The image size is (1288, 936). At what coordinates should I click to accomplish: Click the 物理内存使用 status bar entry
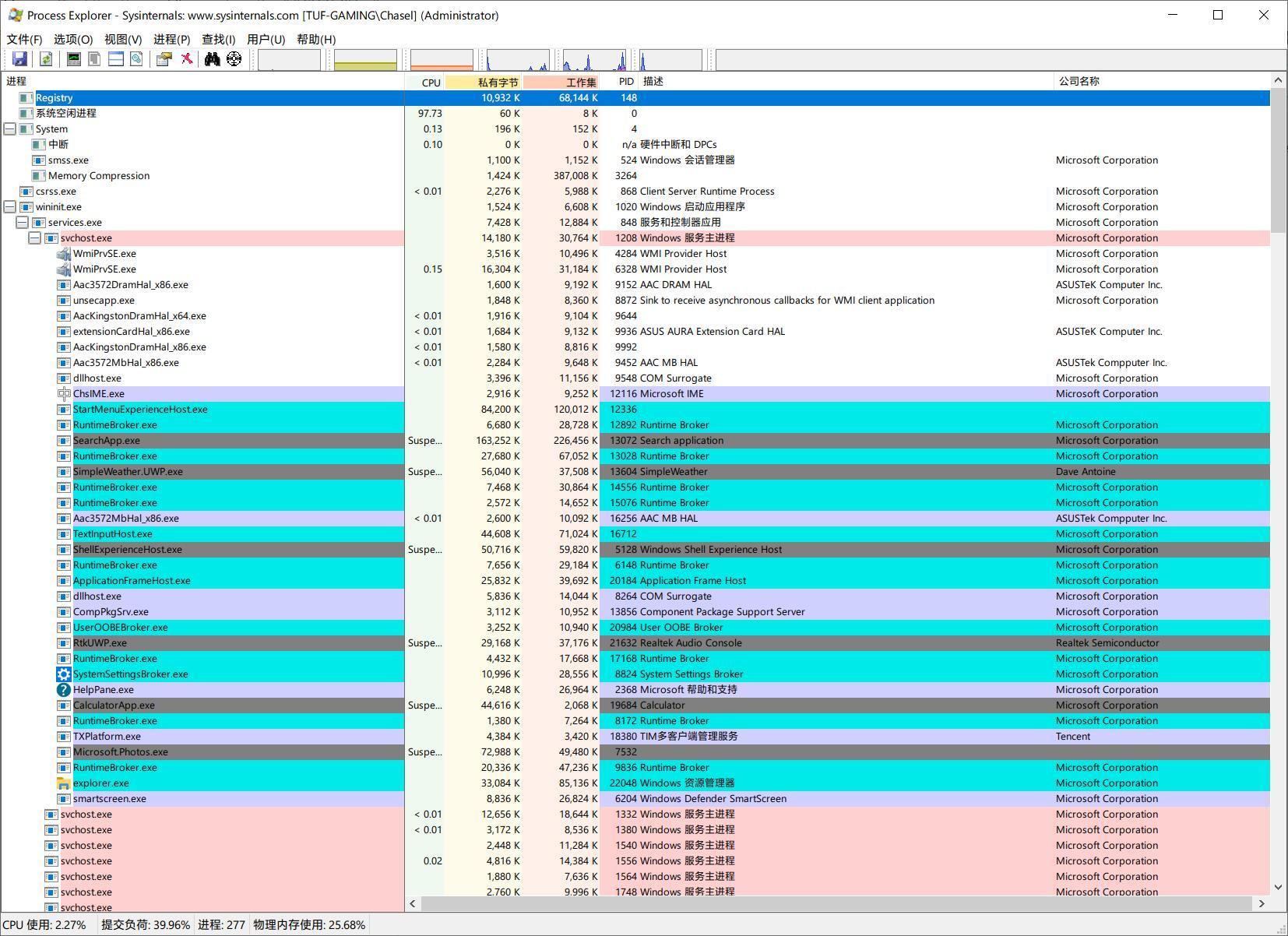[x=309, y=925]
